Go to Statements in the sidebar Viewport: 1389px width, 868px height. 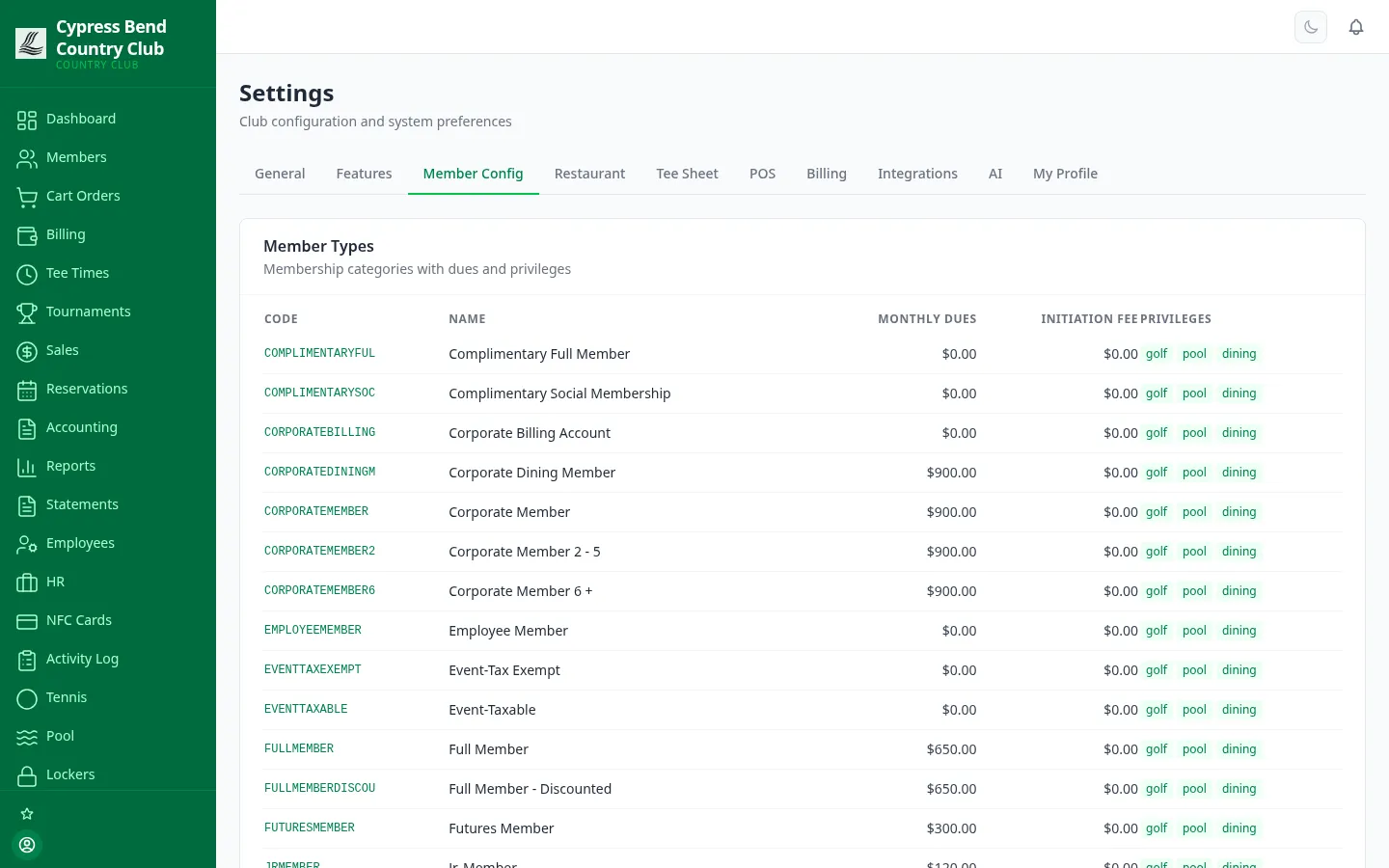pyautogui.click(x=82, y=504)
